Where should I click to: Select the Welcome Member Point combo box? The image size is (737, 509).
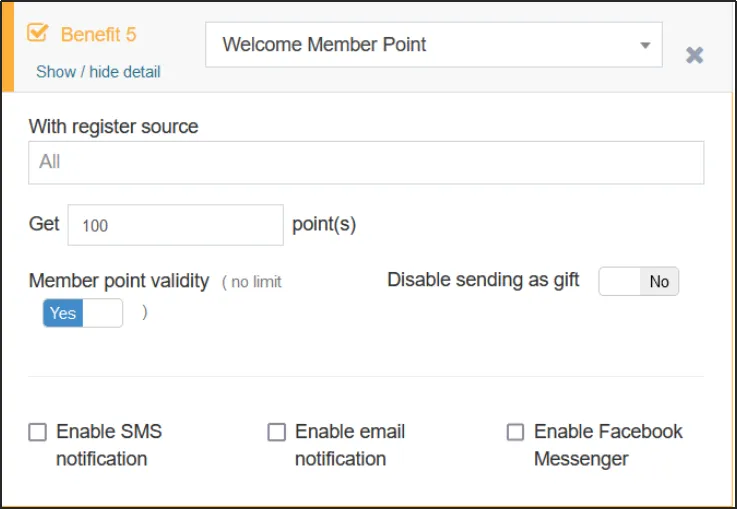tap(420, 45)
